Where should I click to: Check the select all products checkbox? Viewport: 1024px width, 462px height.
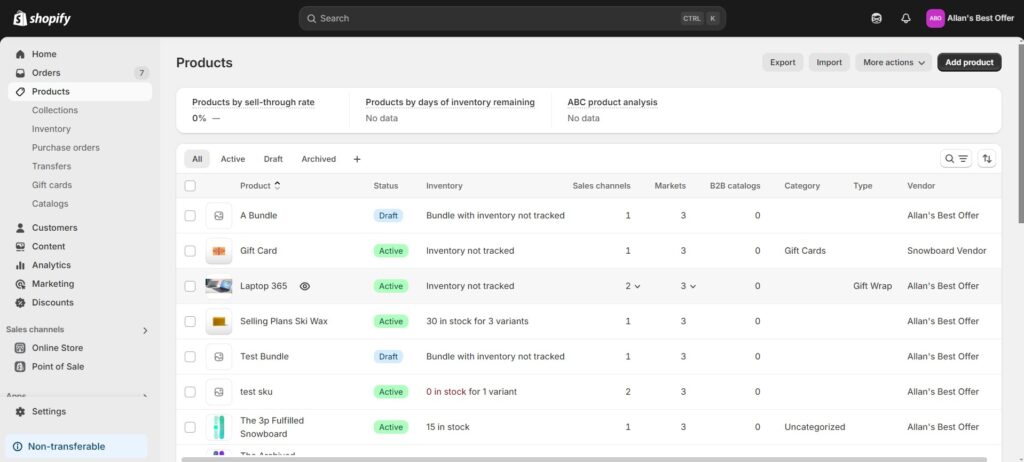[x=190, y=186]
